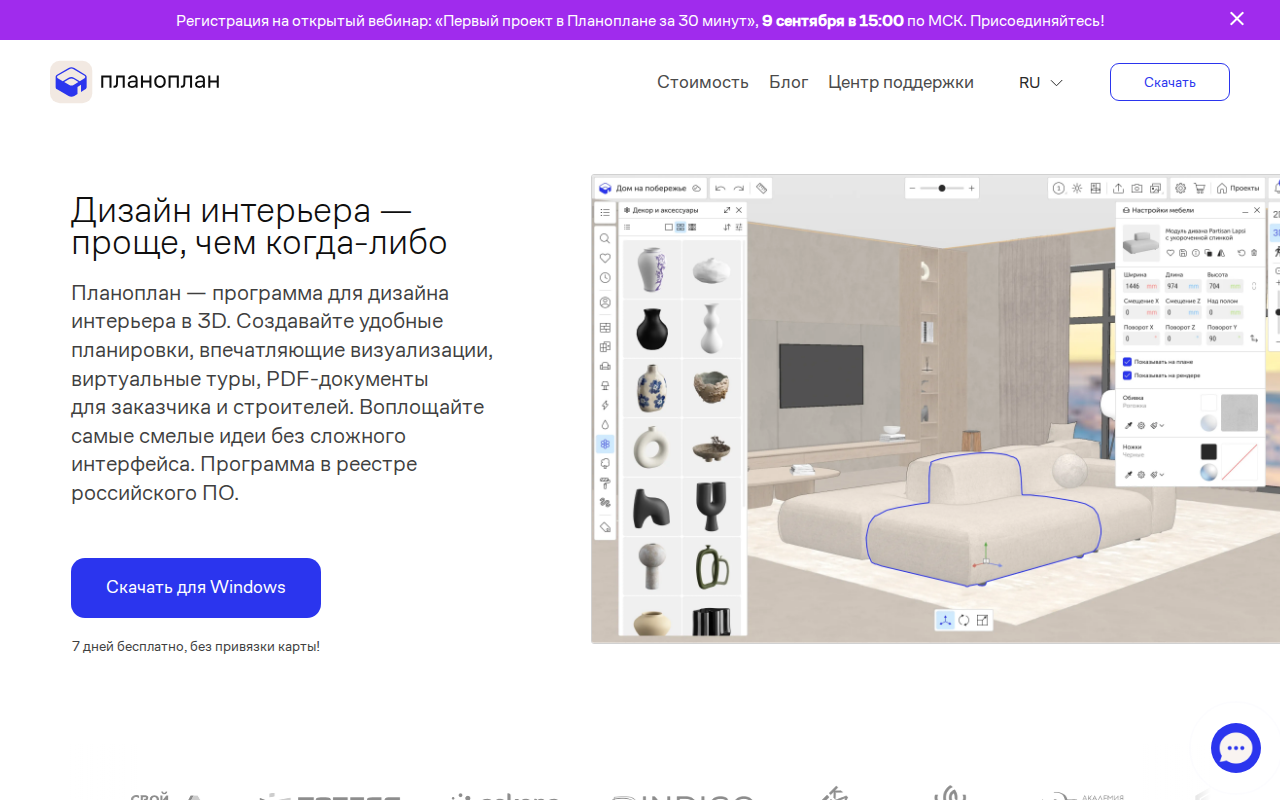This screenshot has height=800, width=1280.
Task: Select the sofa furniture category icon
Action: pos(605,366)
